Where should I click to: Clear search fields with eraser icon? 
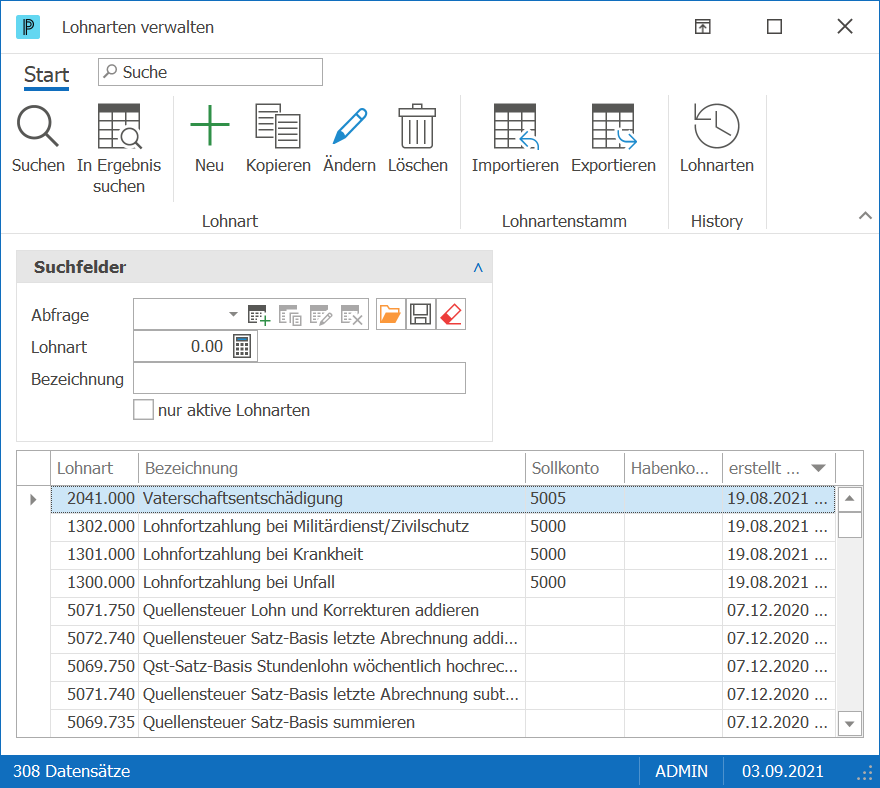[451, 314]
